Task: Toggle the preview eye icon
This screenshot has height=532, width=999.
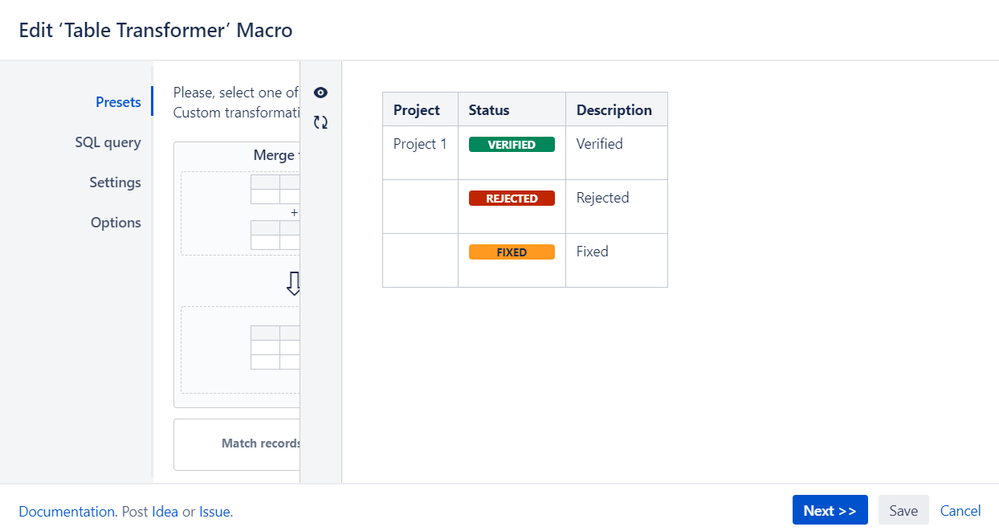Action: [320, 93]
